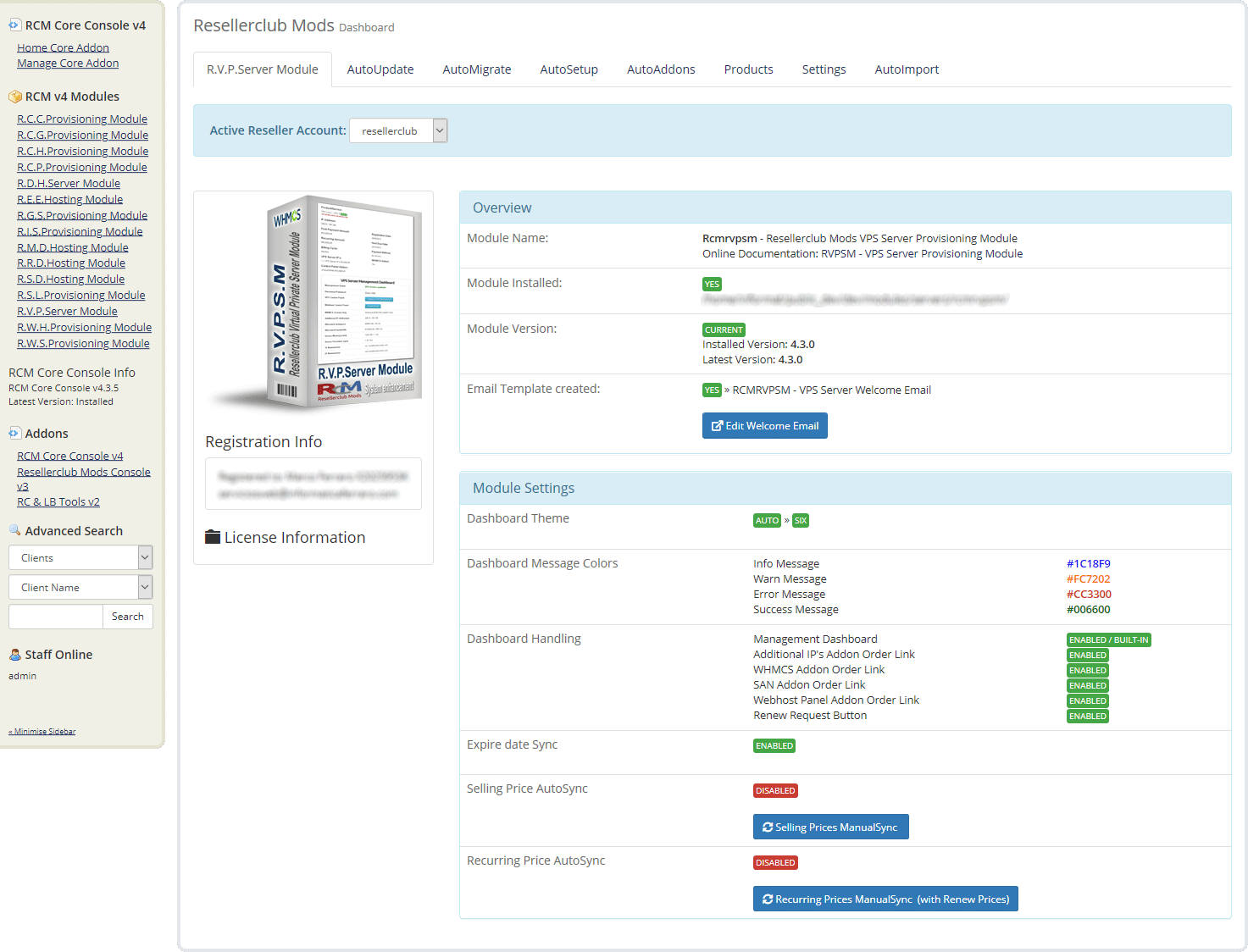
Task: Open the Clients search type dropdown
Action: click(80, 557)
